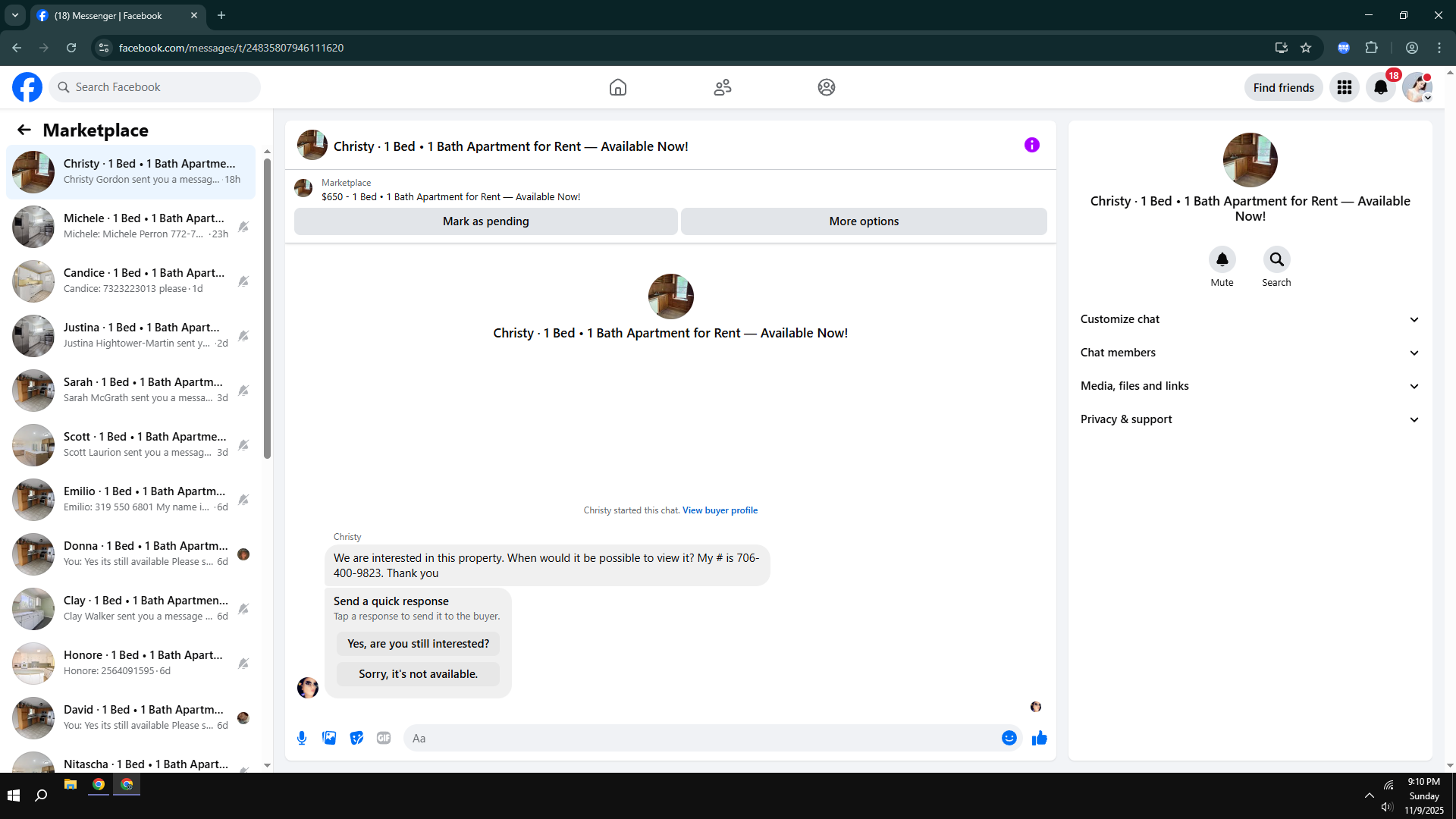
Task: Click muted-bell icon on Candice conversation
Action: tap(243, 281)
